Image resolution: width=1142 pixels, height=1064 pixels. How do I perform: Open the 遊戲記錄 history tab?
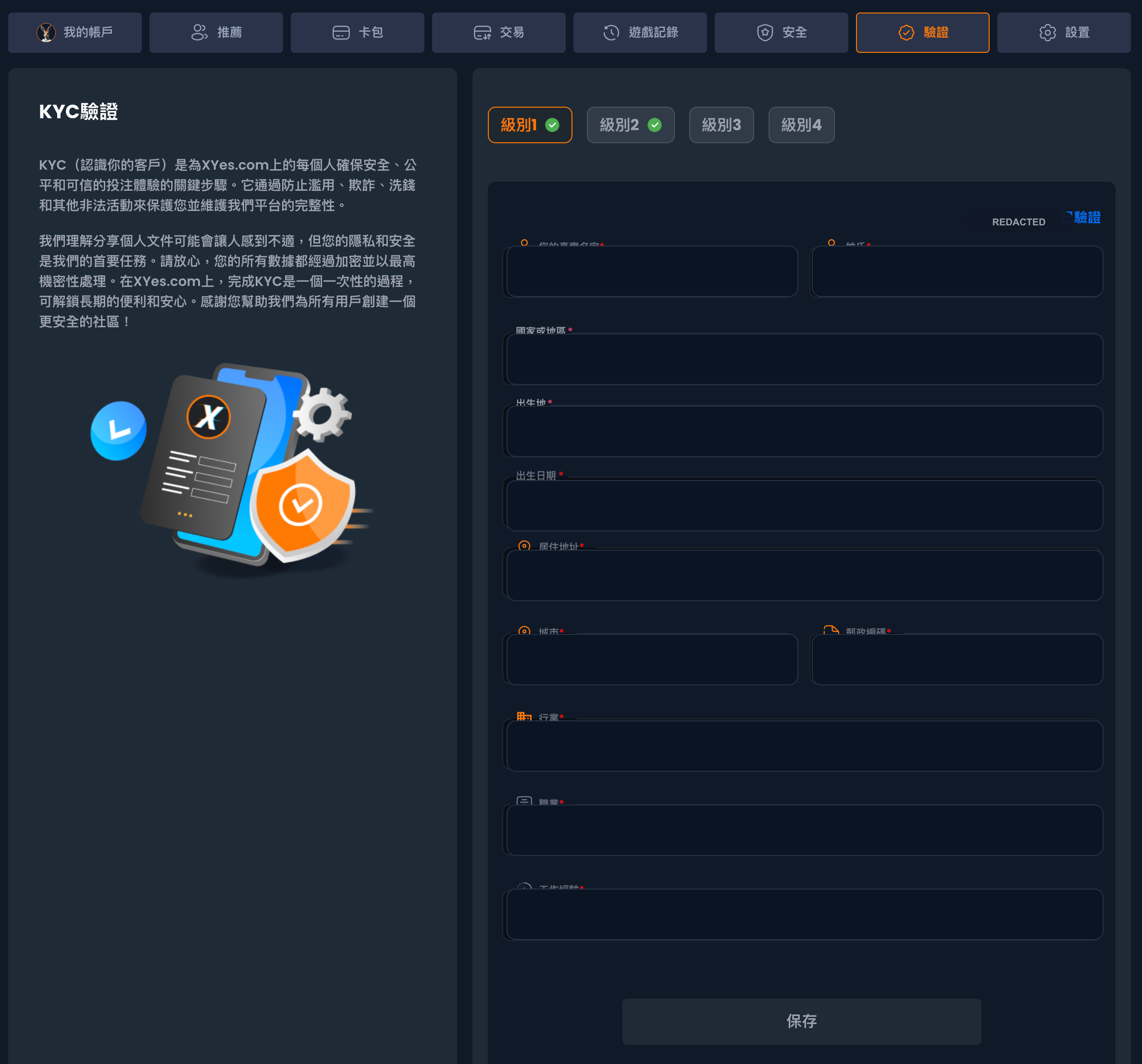pyautogui.click(x=640, y=33)
